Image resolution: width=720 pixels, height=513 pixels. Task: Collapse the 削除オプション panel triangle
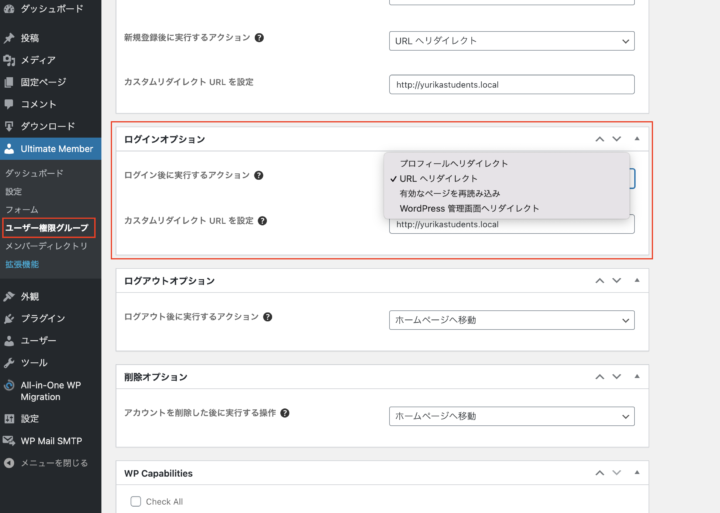point(637,376)
